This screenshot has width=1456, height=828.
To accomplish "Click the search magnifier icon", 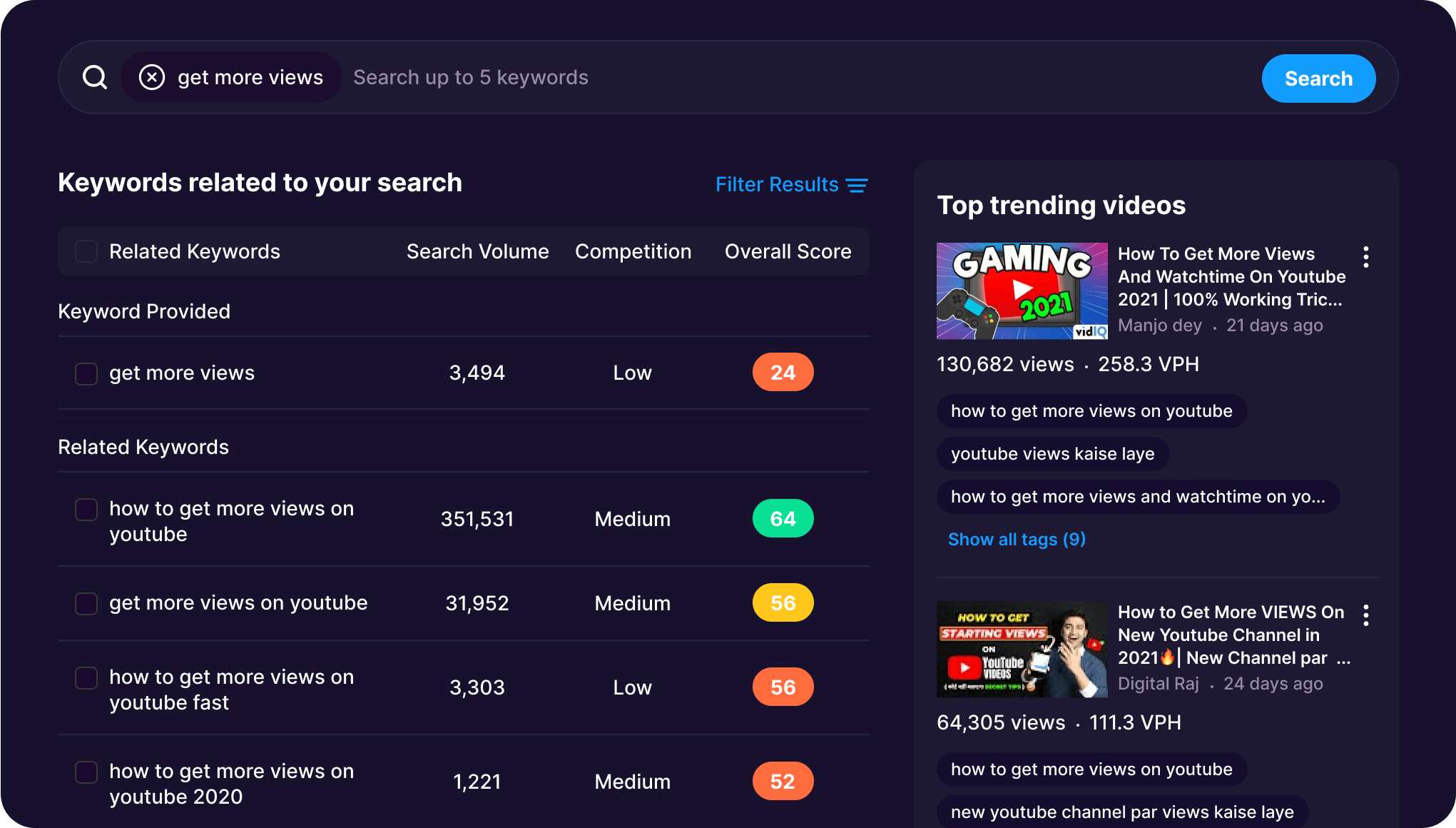I will point(95,77).
